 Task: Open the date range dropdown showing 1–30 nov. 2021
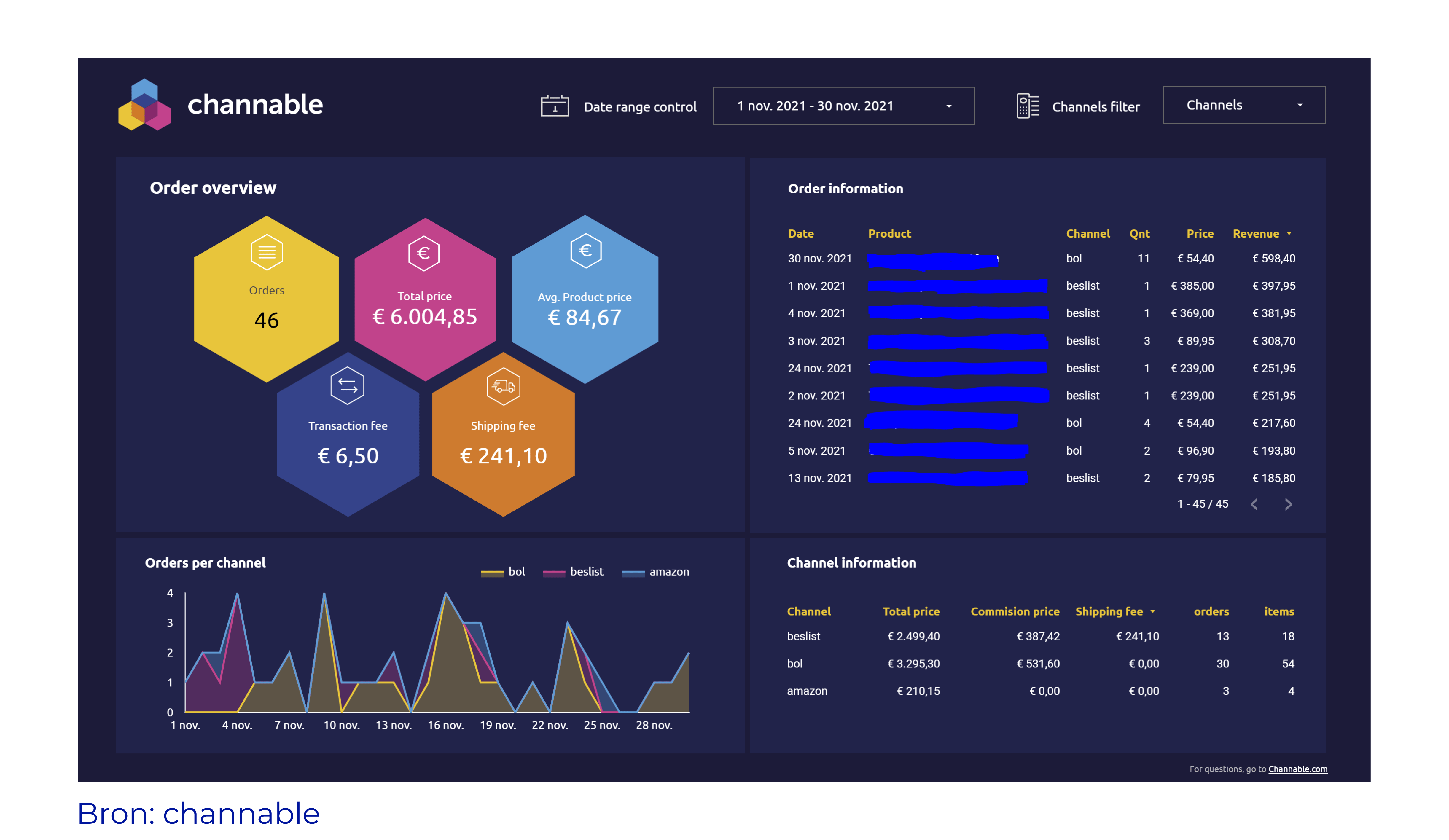tap(843, 106)
